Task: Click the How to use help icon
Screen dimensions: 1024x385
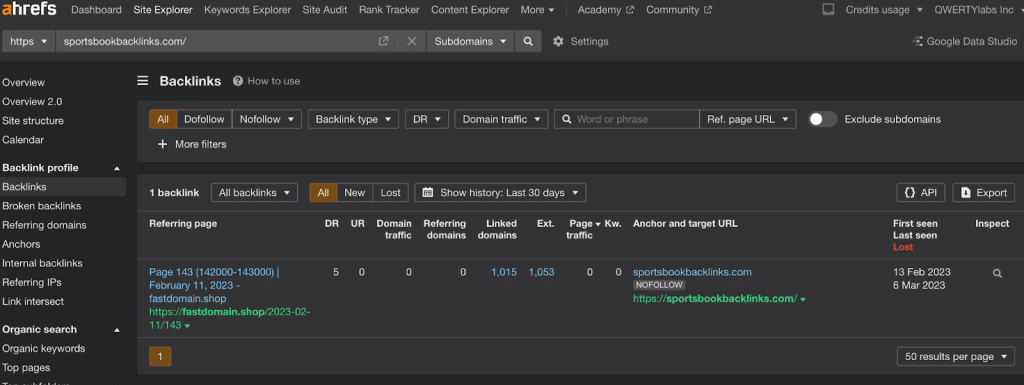Action: point(238,81)
